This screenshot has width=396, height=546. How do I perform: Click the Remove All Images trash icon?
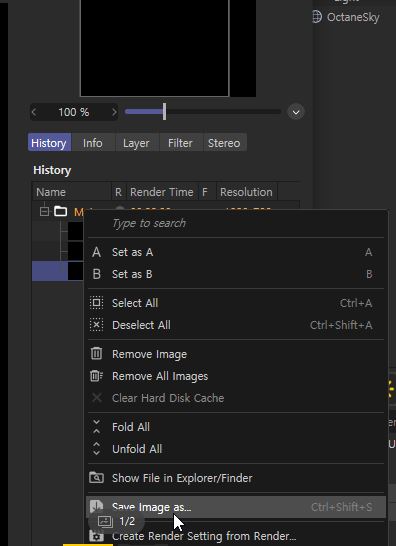coord(96,376)
